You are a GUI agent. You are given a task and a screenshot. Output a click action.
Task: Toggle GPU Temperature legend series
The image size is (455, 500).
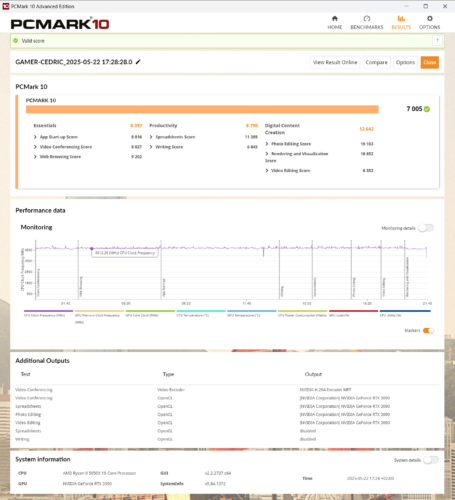click(x=252, y=313)
